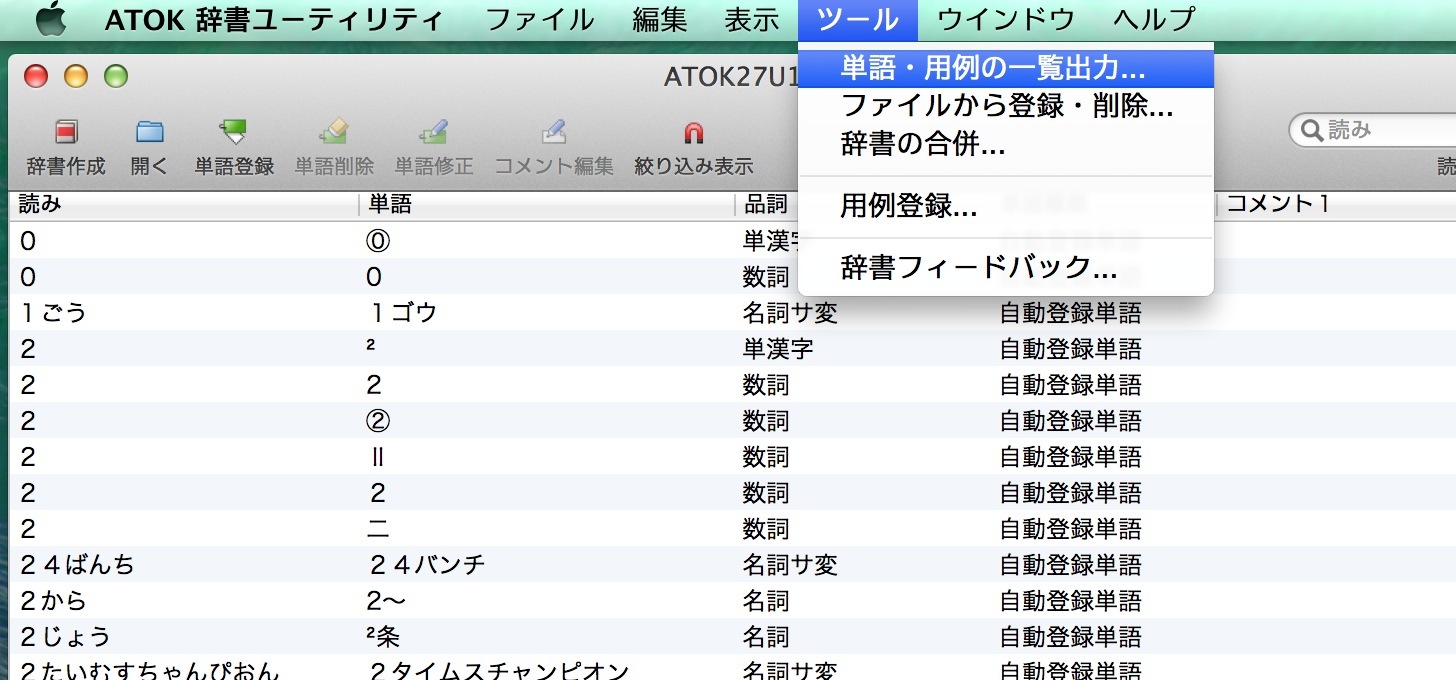Select the row reading 2じょう

(732, 637)
